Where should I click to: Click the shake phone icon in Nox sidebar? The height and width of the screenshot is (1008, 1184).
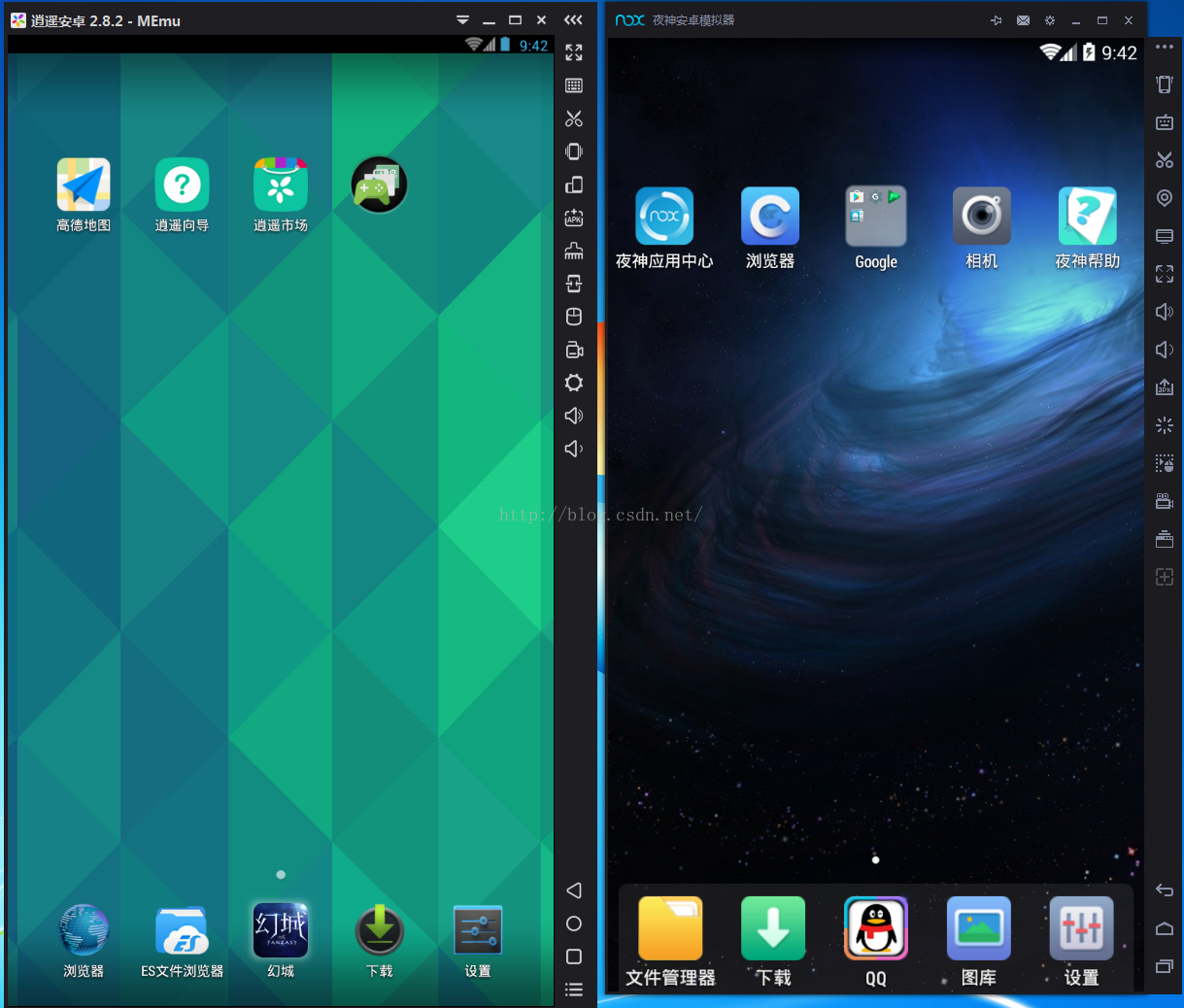point(1165,84)
